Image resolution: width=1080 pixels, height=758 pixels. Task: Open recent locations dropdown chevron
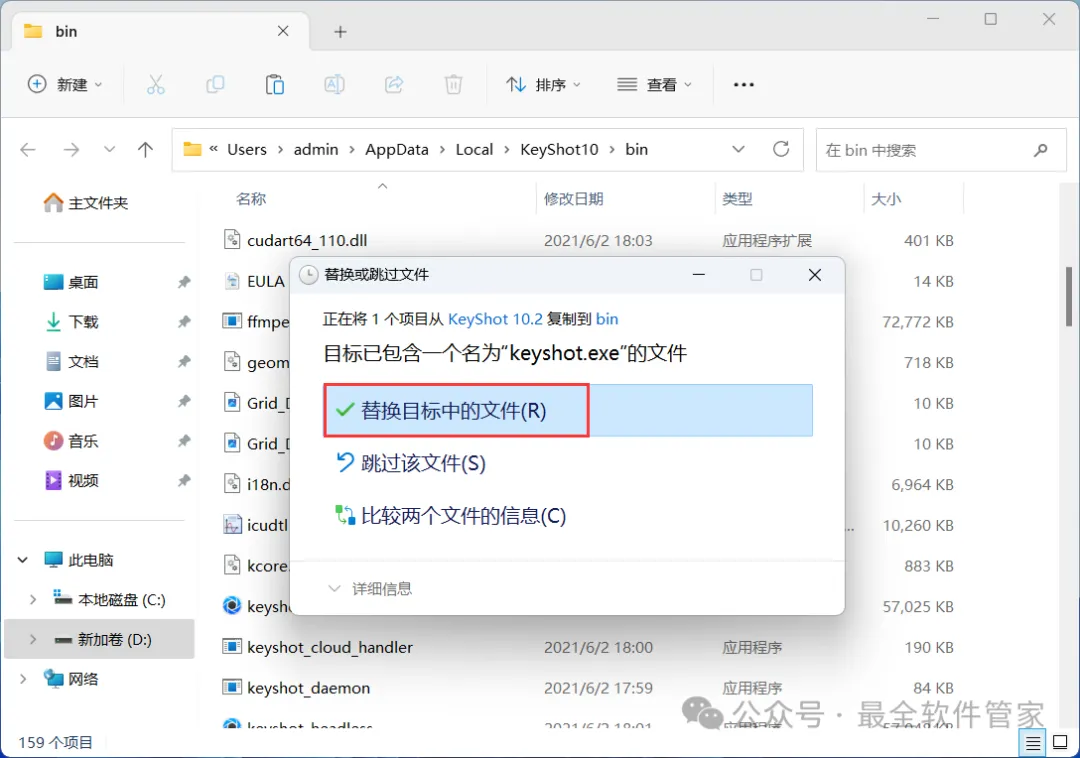pos(109,149)
